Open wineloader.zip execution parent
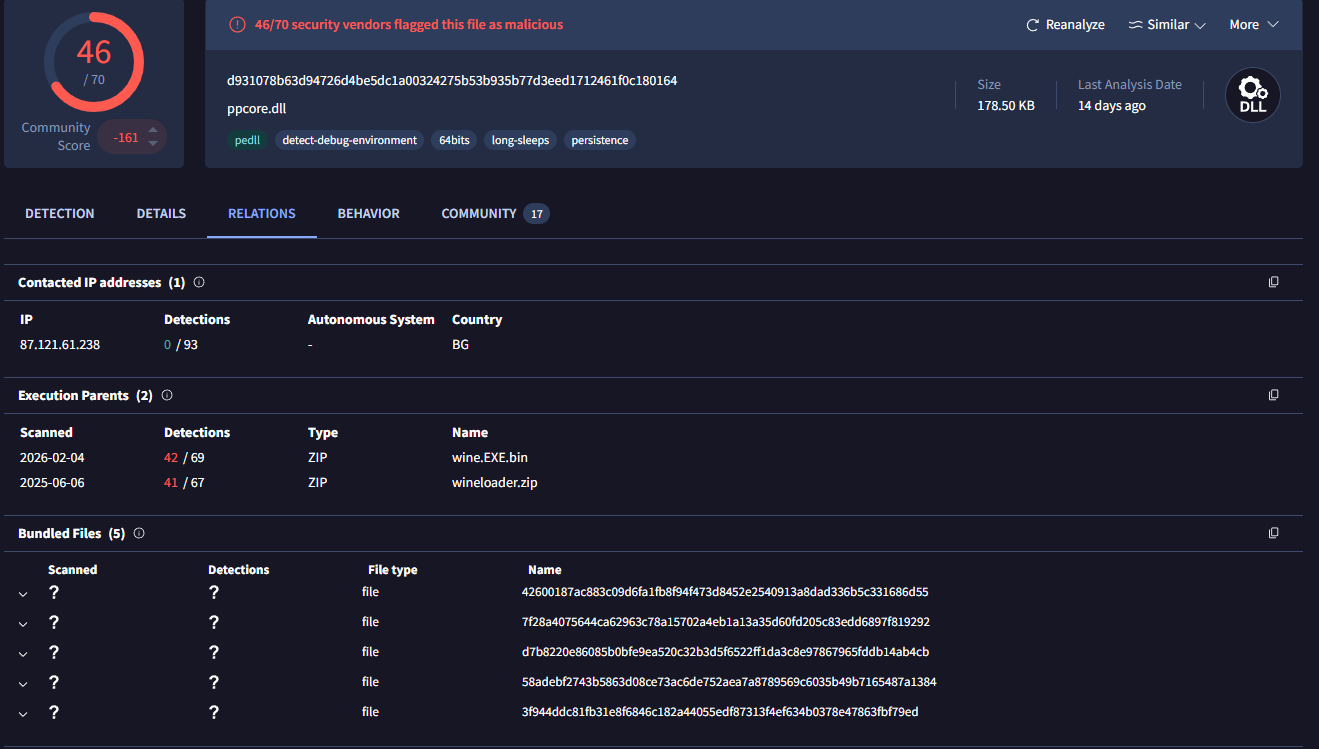Image resolution: width=1319 pixels, height=749 pixels. click(495, 483)
